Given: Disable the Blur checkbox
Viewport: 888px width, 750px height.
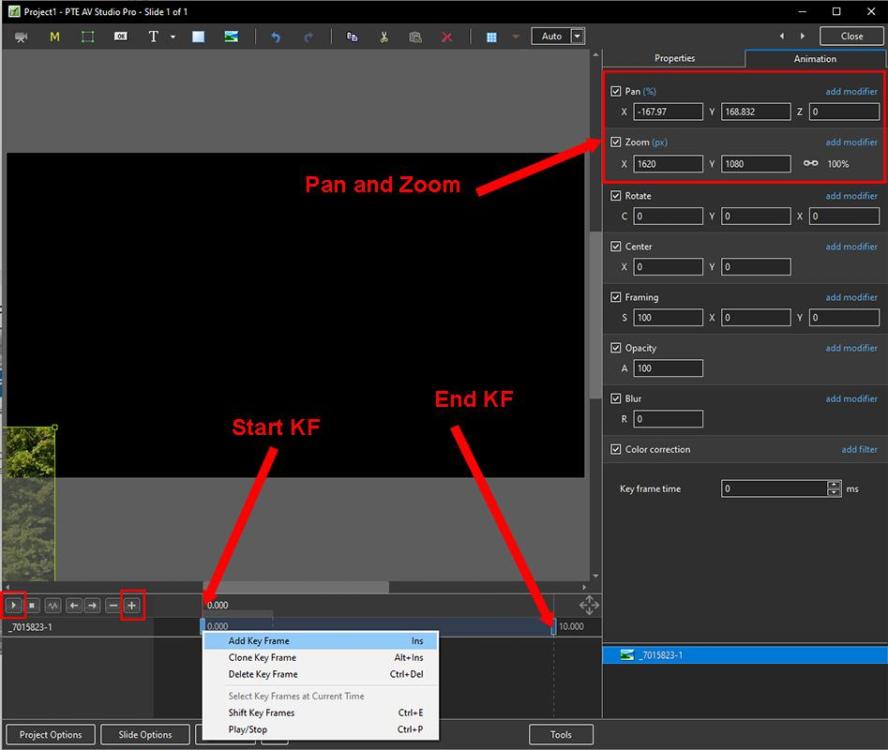Looking at the screenshot, I should (616, 398).
